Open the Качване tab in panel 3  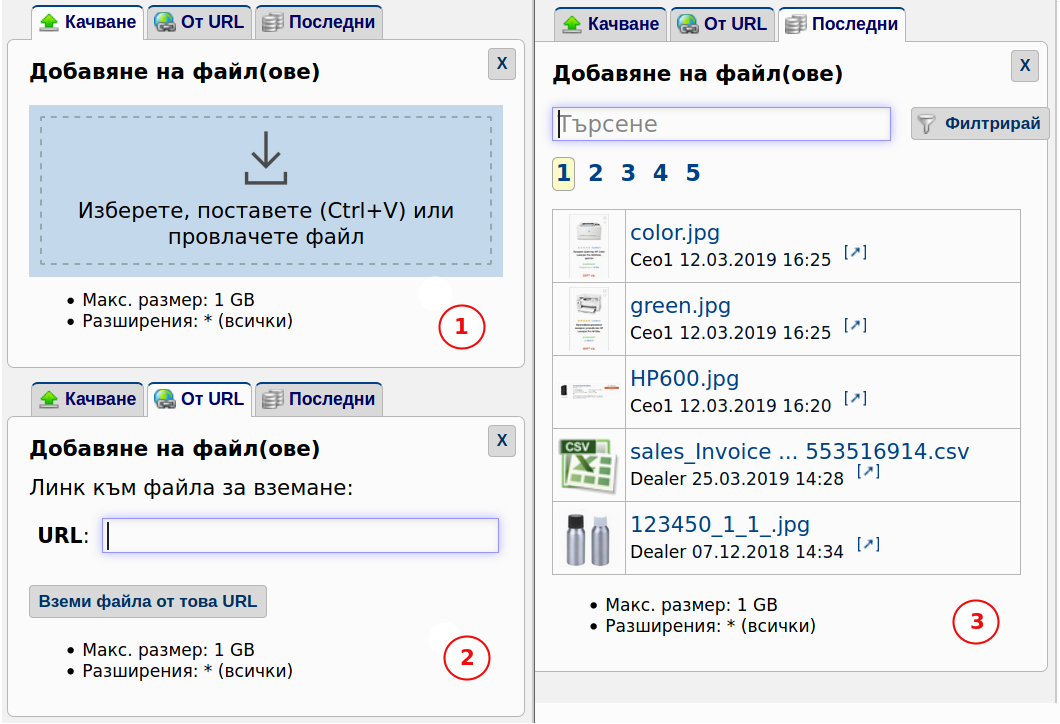coord(610,24)
